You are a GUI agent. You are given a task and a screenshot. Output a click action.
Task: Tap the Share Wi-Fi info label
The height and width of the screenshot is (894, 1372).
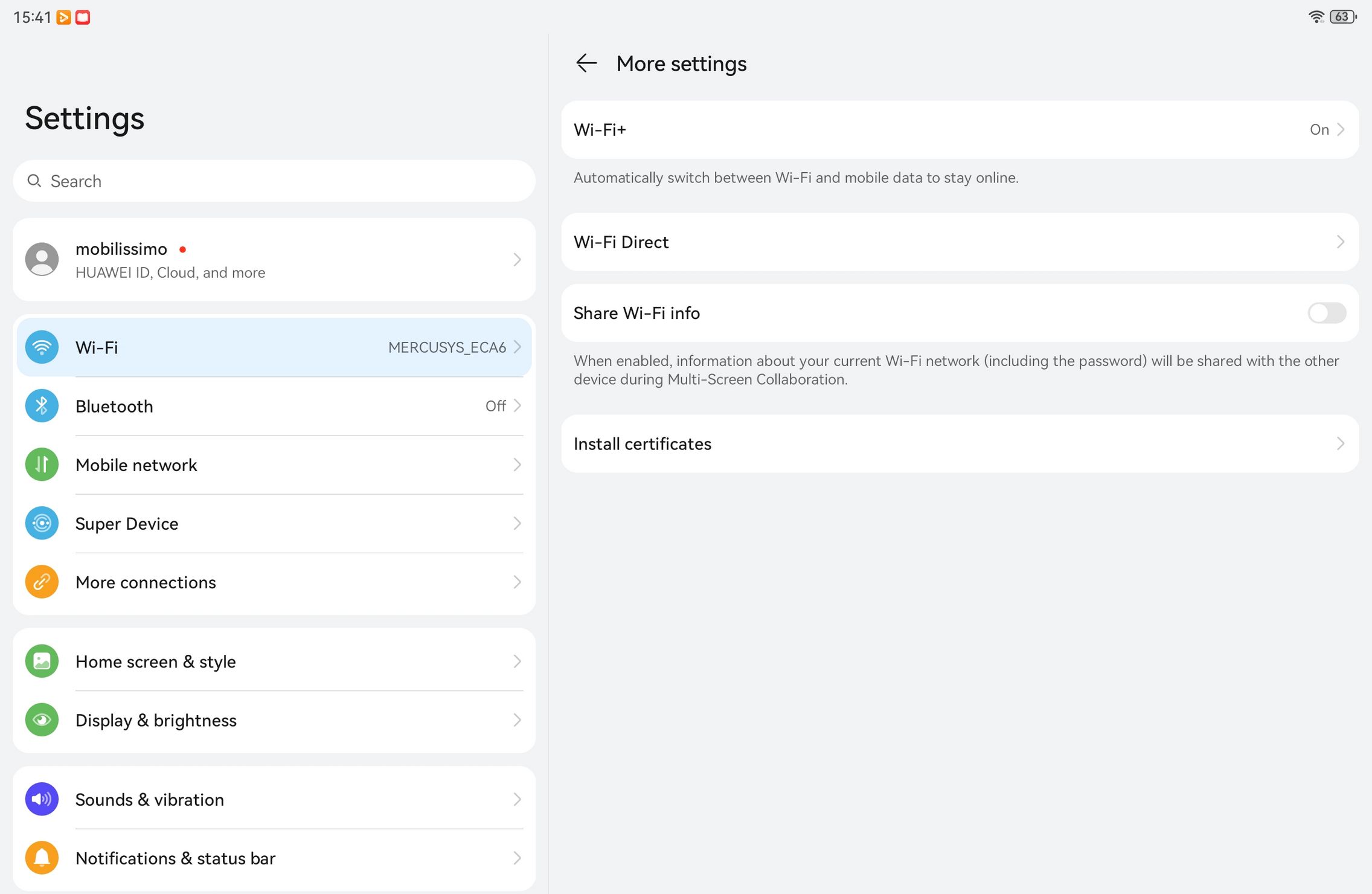pyautogui.click(x=636, y=313)
